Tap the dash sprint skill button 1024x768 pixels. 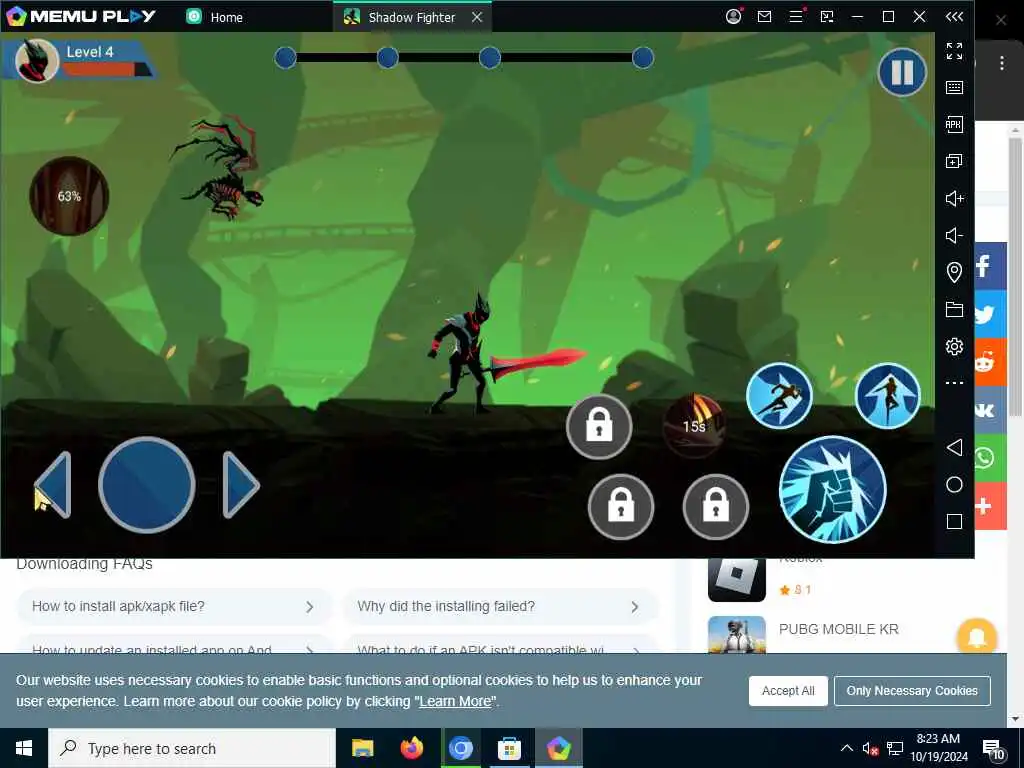coord(779,396)
